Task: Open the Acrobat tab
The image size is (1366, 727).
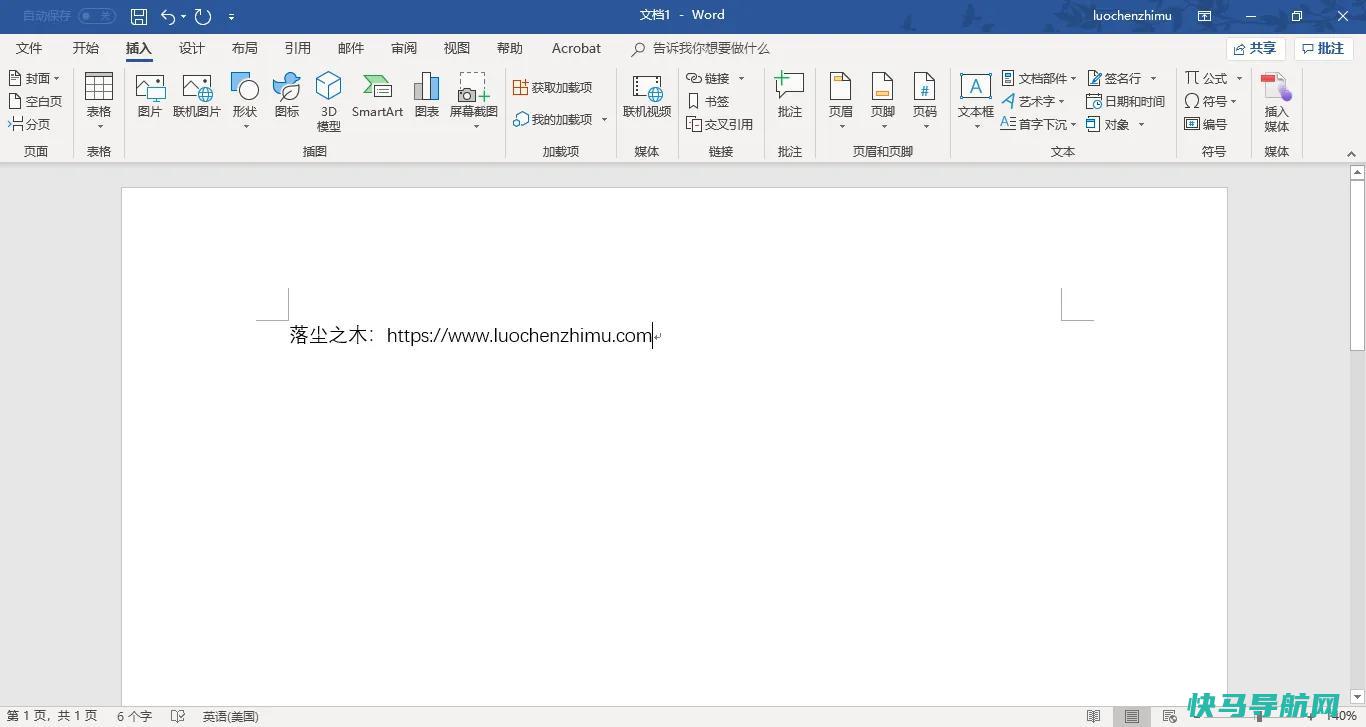Action: click(x=576, y=48)
